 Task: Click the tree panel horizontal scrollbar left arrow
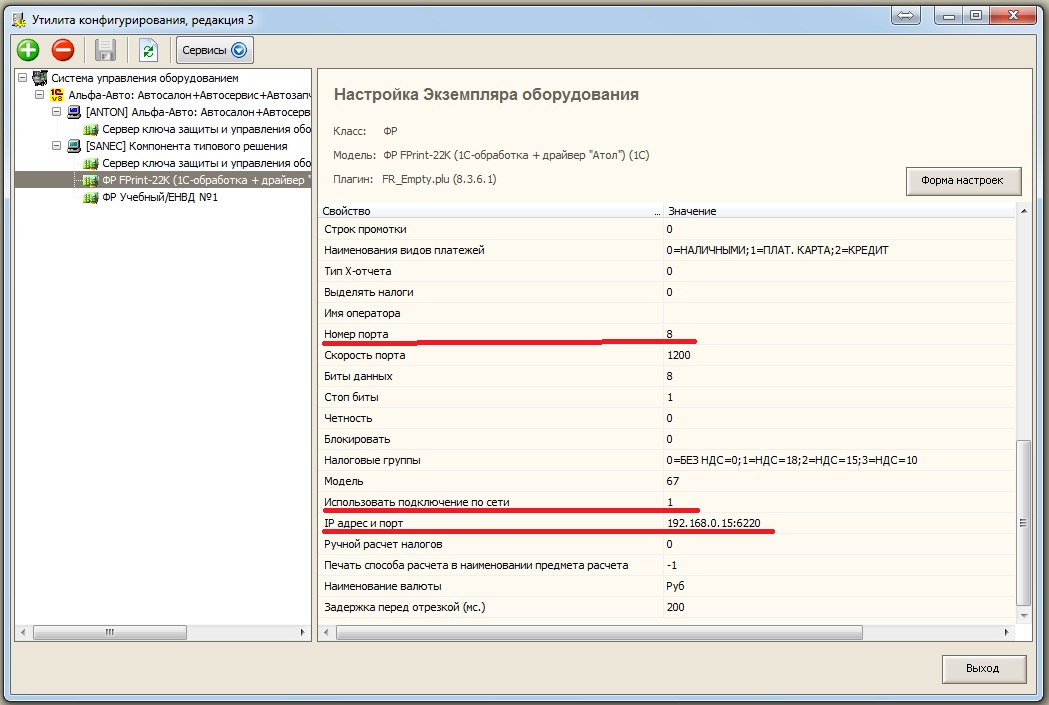(23, 632)
